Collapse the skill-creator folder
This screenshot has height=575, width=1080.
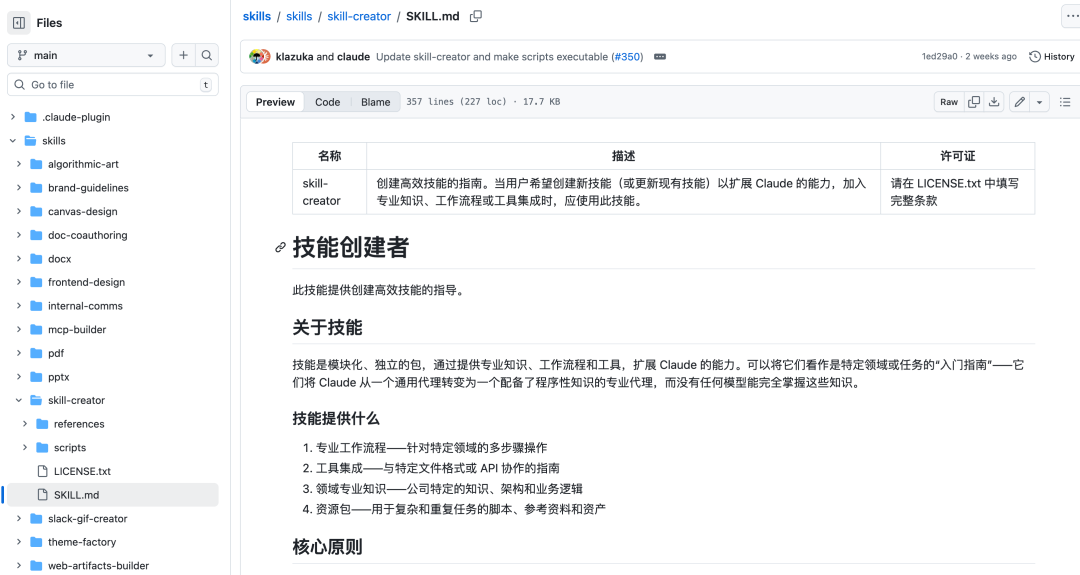[x=19, y=400]
